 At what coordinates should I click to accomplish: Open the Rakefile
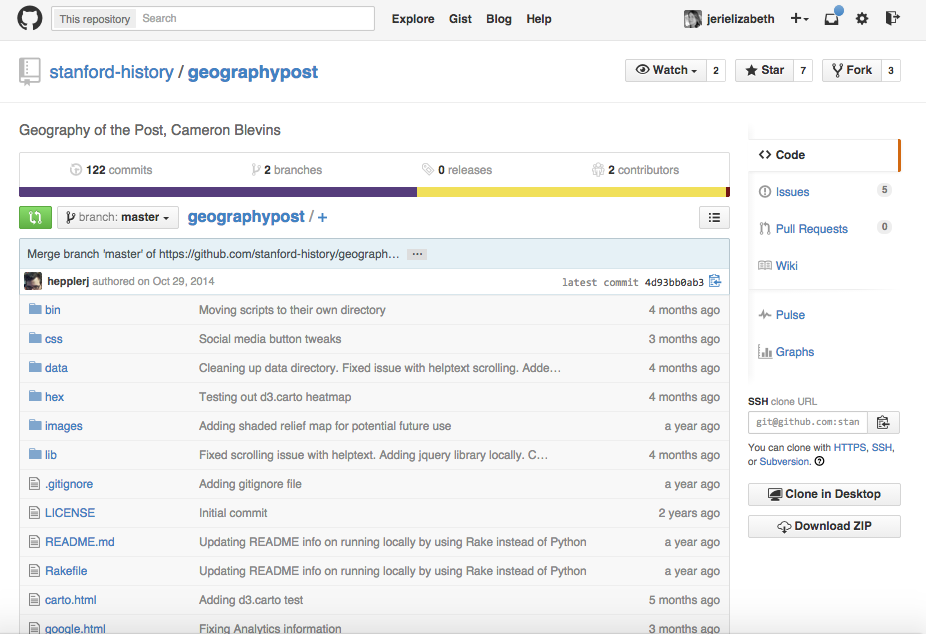pyautogui.click(x=66, y=571)
